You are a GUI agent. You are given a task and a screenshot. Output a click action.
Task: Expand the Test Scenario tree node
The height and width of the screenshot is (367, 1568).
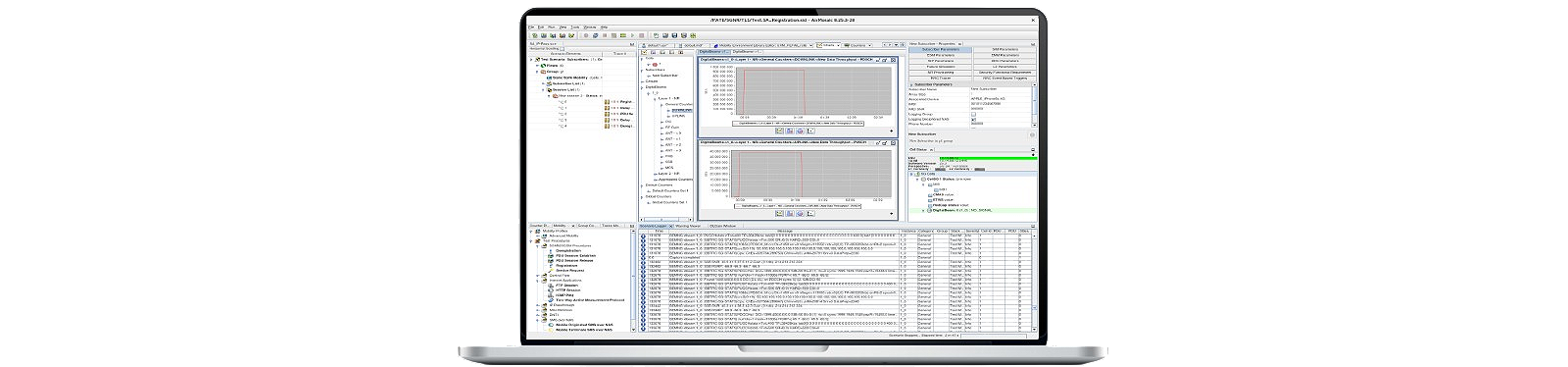[x=531, y=59]
